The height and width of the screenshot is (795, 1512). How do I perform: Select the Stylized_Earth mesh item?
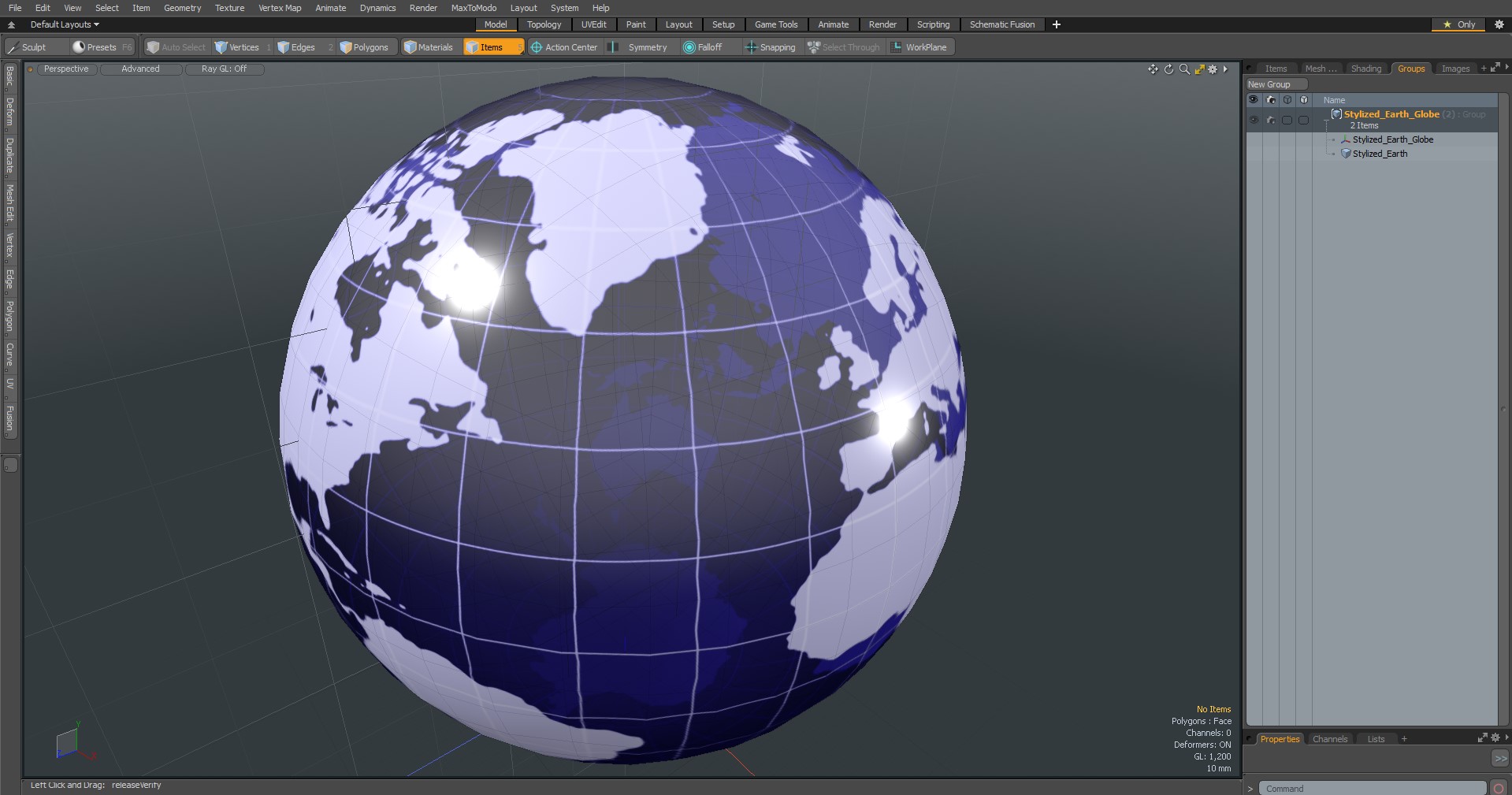pyautogui.click(x=1379, y=154)
